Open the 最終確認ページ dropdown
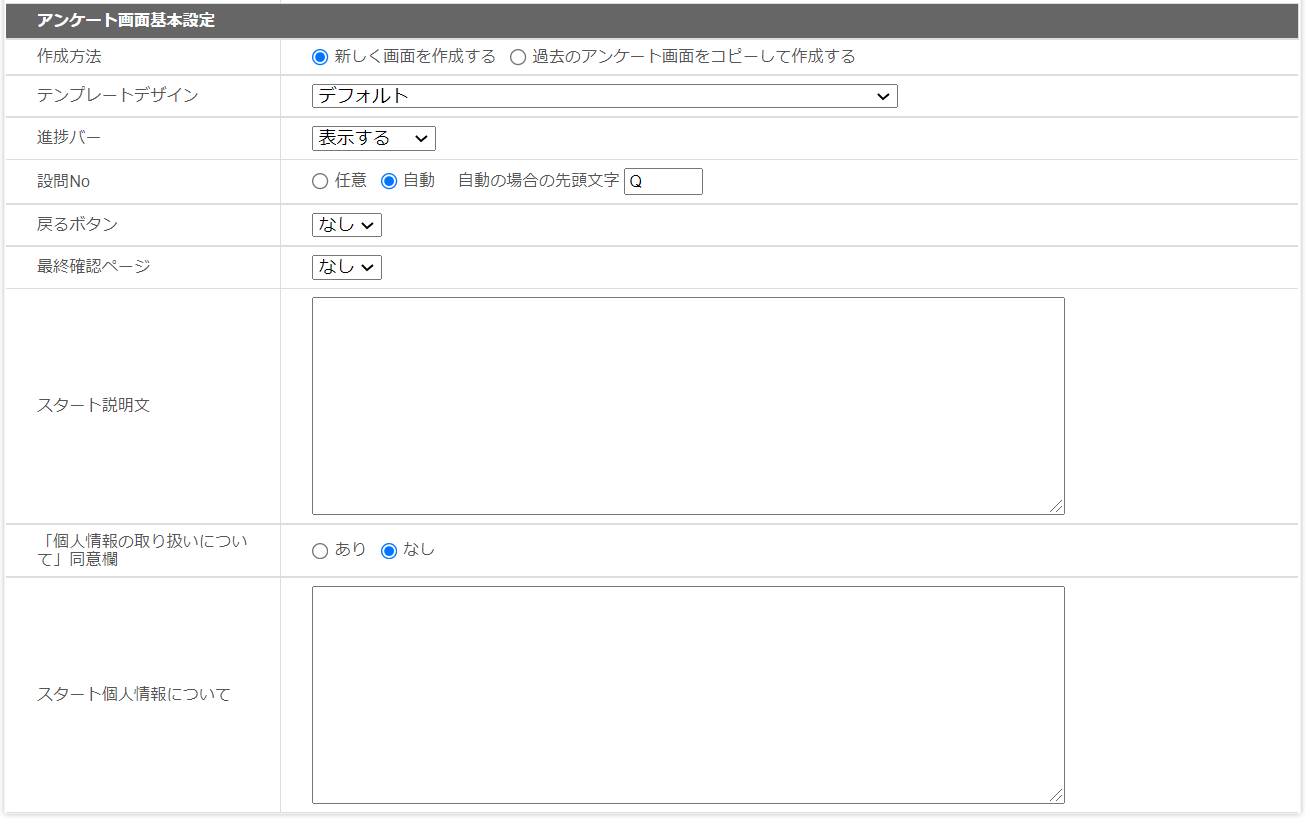Viewport: 1309px width, 822px height. coord(346,267)
